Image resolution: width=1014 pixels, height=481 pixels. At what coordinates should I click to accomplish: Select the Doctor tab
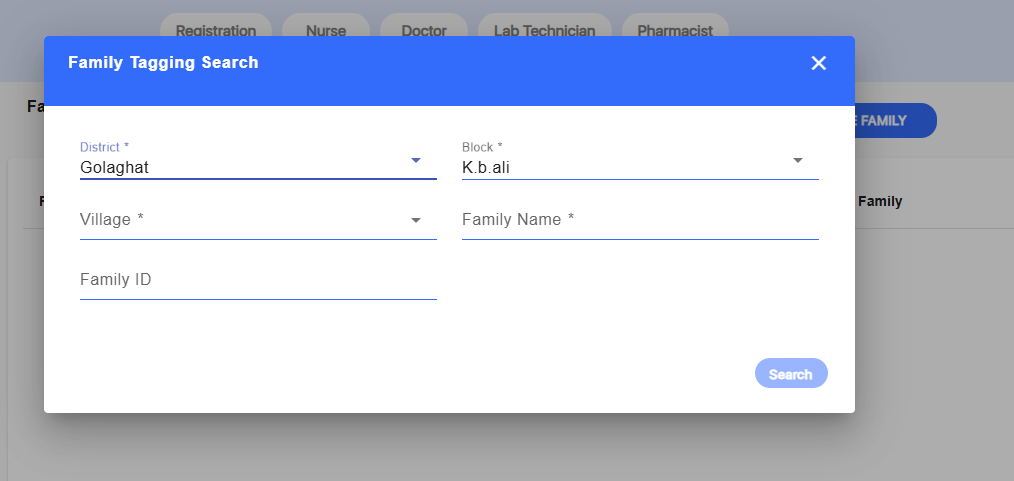[424, 30]
